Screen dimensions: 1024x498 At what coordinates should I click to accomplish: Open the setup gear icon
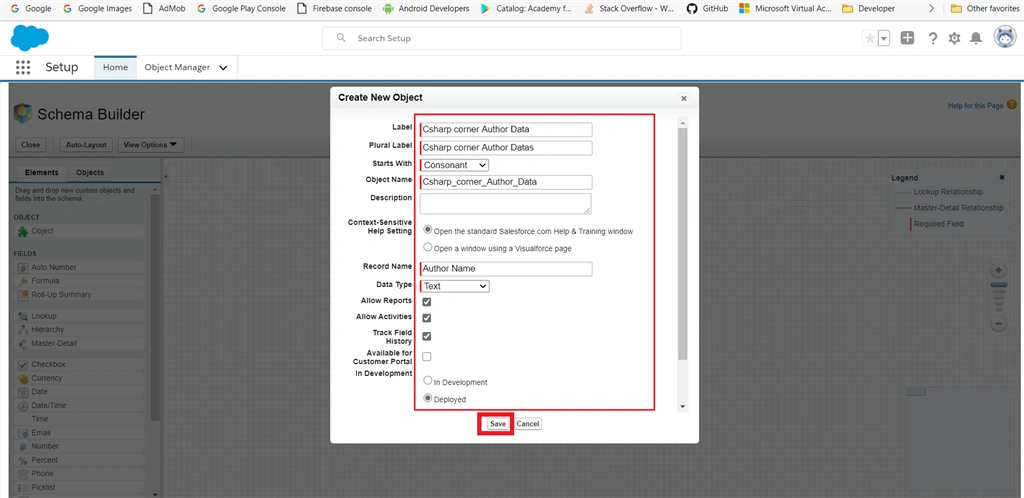click(954, 39)
